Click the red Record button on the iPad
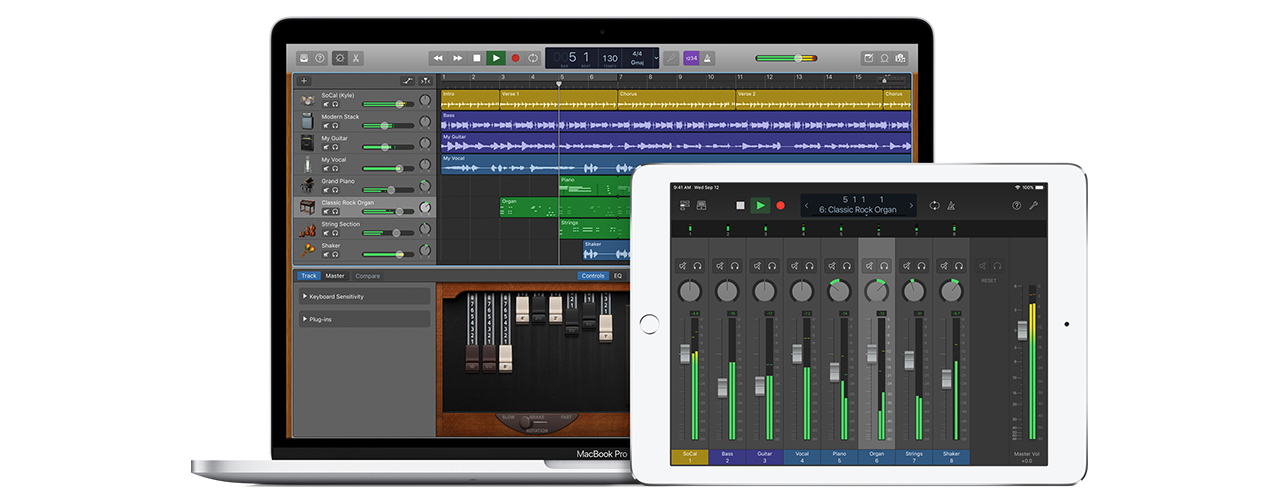 point(781,205)
